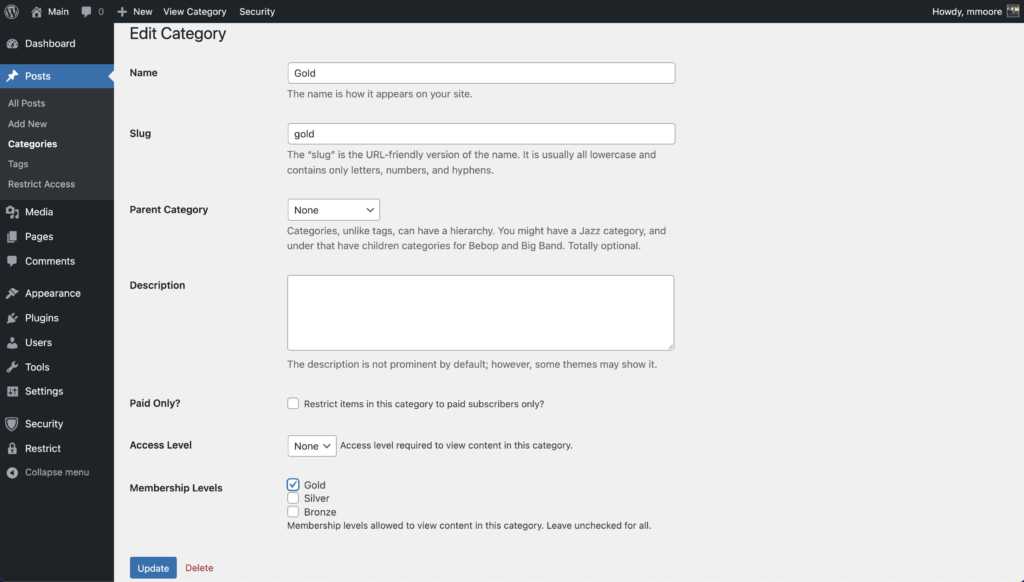
Task: Click the Media icon in sidebar
Action: coord(12,212)
